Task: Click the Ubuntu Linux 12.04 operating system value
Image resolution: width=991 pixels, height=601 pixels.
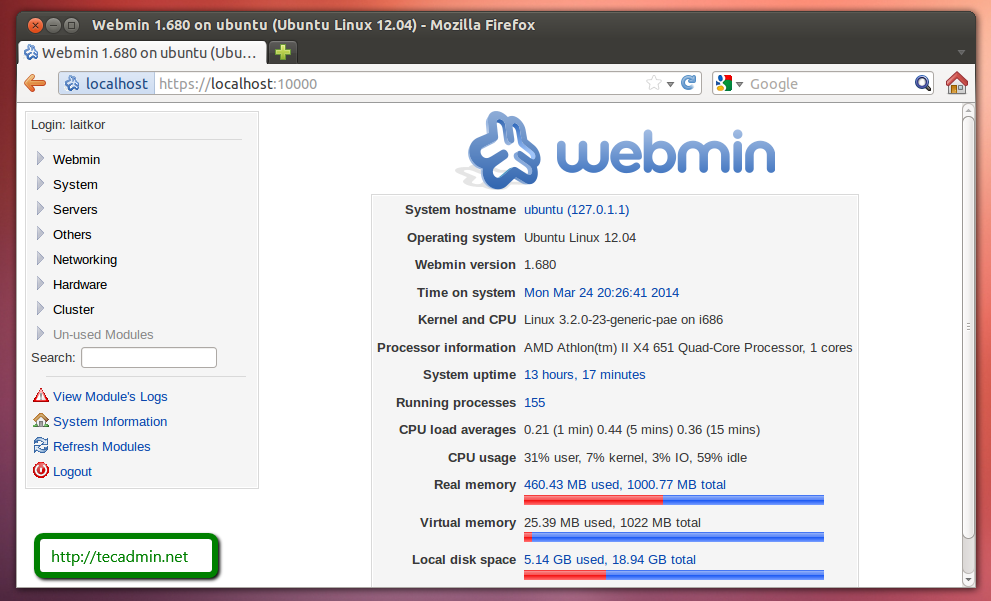Action: point(580,238)
